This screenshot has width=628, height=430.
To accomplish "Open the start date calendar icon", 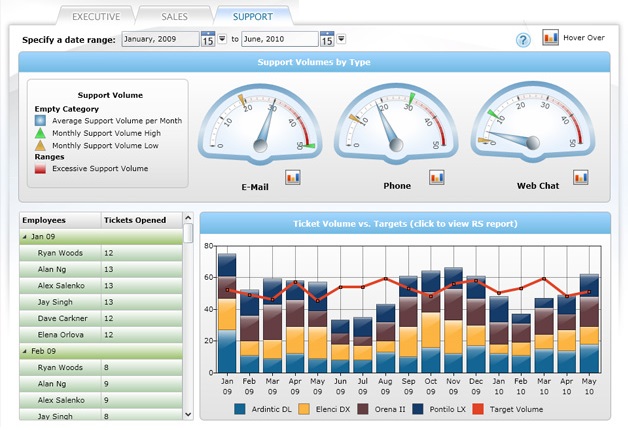I will tap(208, 39).
